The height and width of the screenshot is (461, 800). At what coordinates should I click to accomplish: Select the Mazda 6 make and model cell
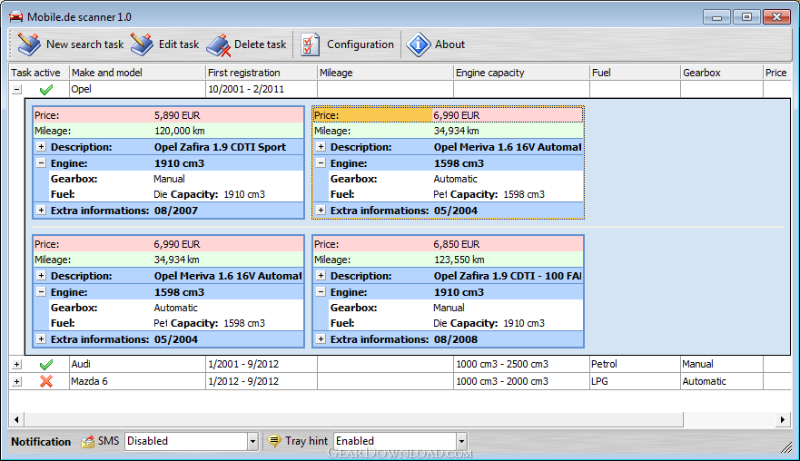pyautogui.click(x=137, y=381)
